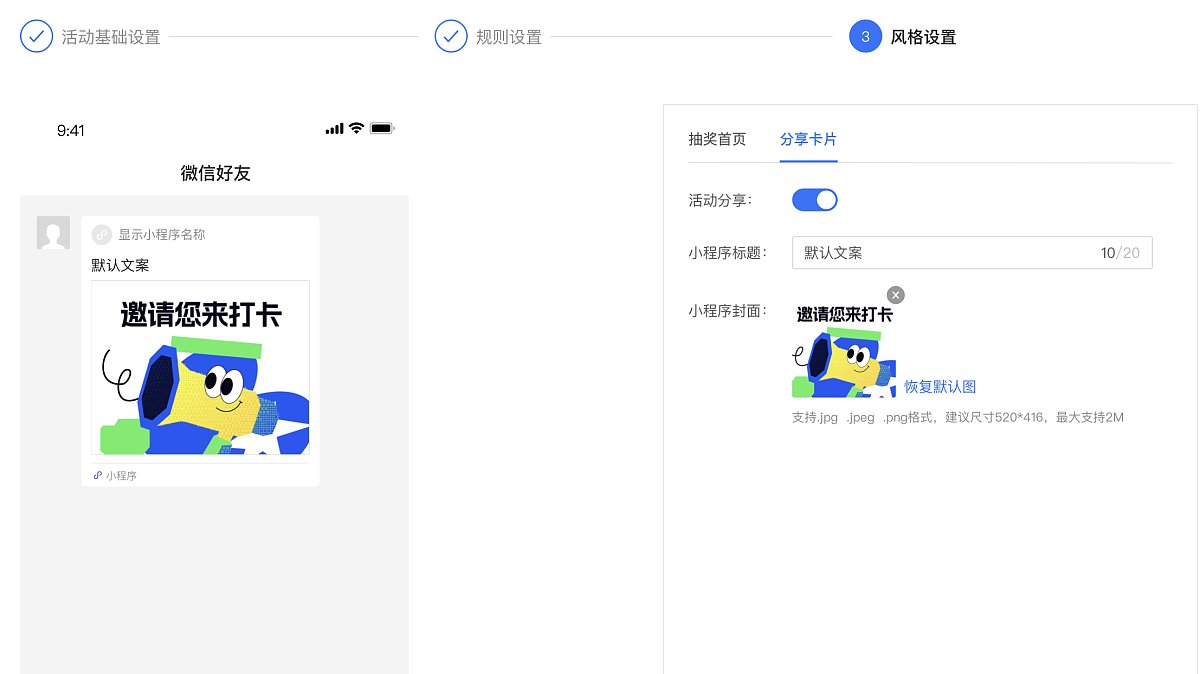
Task: Click the 规则设置 step checkmark icon
Action: click(451, 37)
